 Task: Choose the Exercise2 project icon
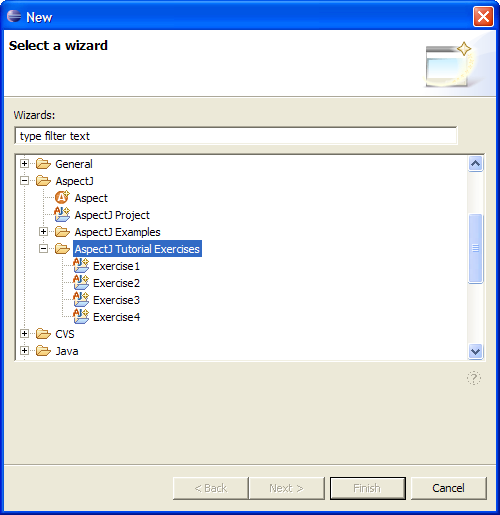point(81,282)
